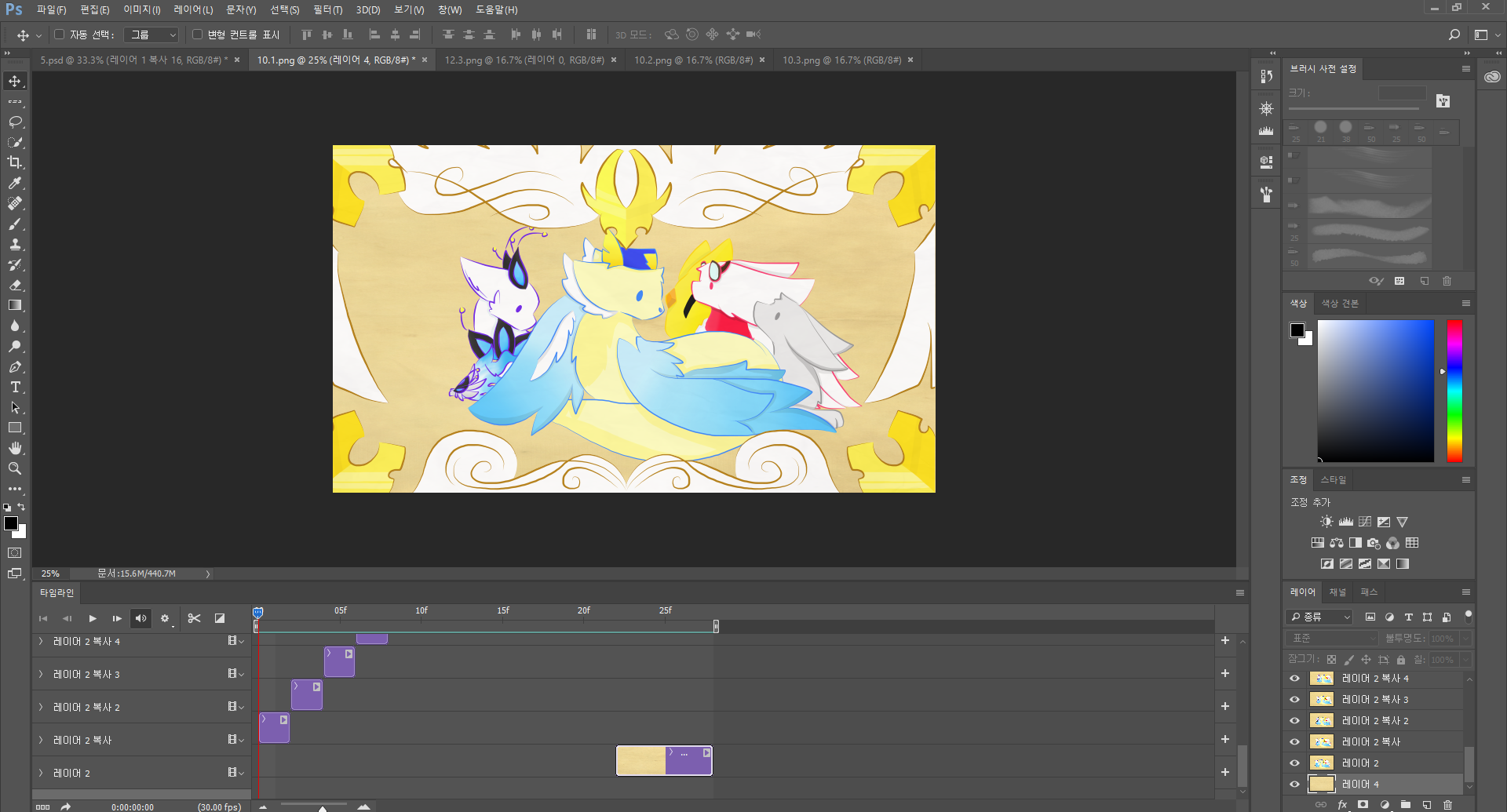Add Brightness/Contrast adjustment
The height and width of the screenshot is (812, 1507).
click(1326, 522)
